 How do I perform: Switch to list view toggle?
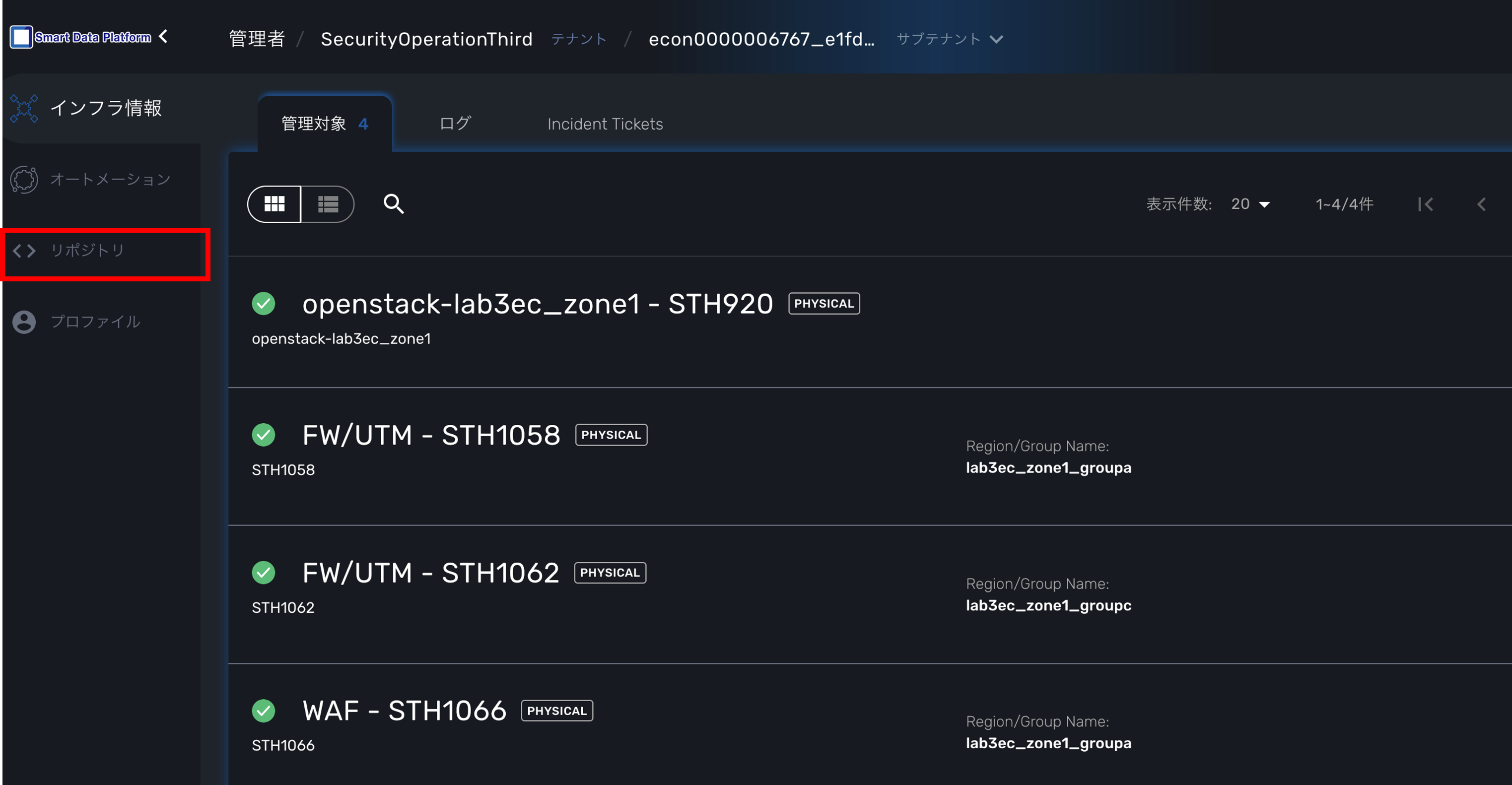pyautogui.click(x=328, y=204)
